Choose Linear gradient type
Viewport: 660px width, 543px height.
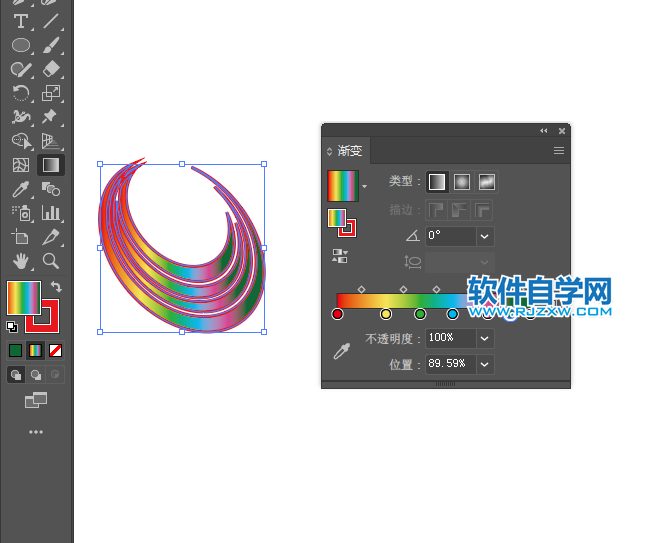coord(437,182)
